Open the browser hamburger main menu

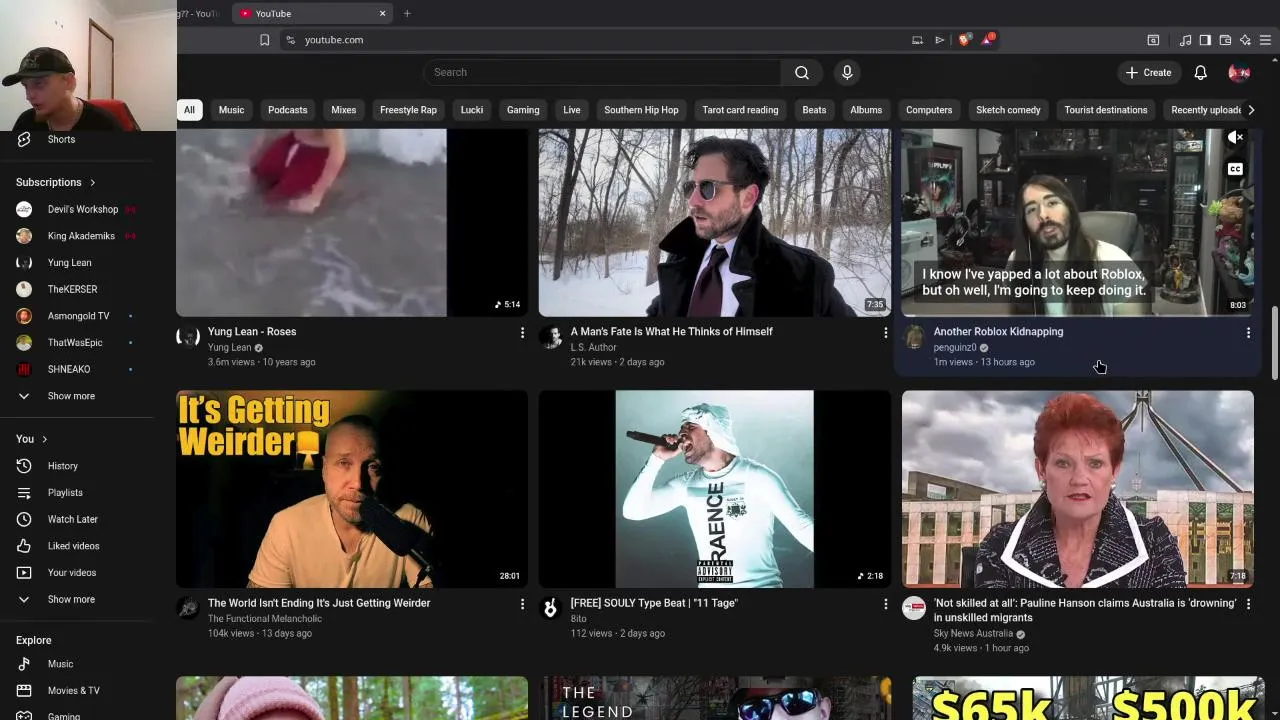pyautogui.click(x=1265, y=40)
